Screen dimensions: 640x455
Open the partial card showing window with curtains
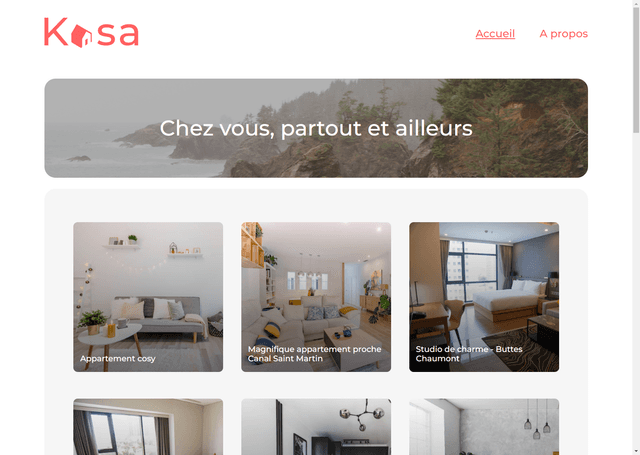pyautogui.click(x=148, y=427)
